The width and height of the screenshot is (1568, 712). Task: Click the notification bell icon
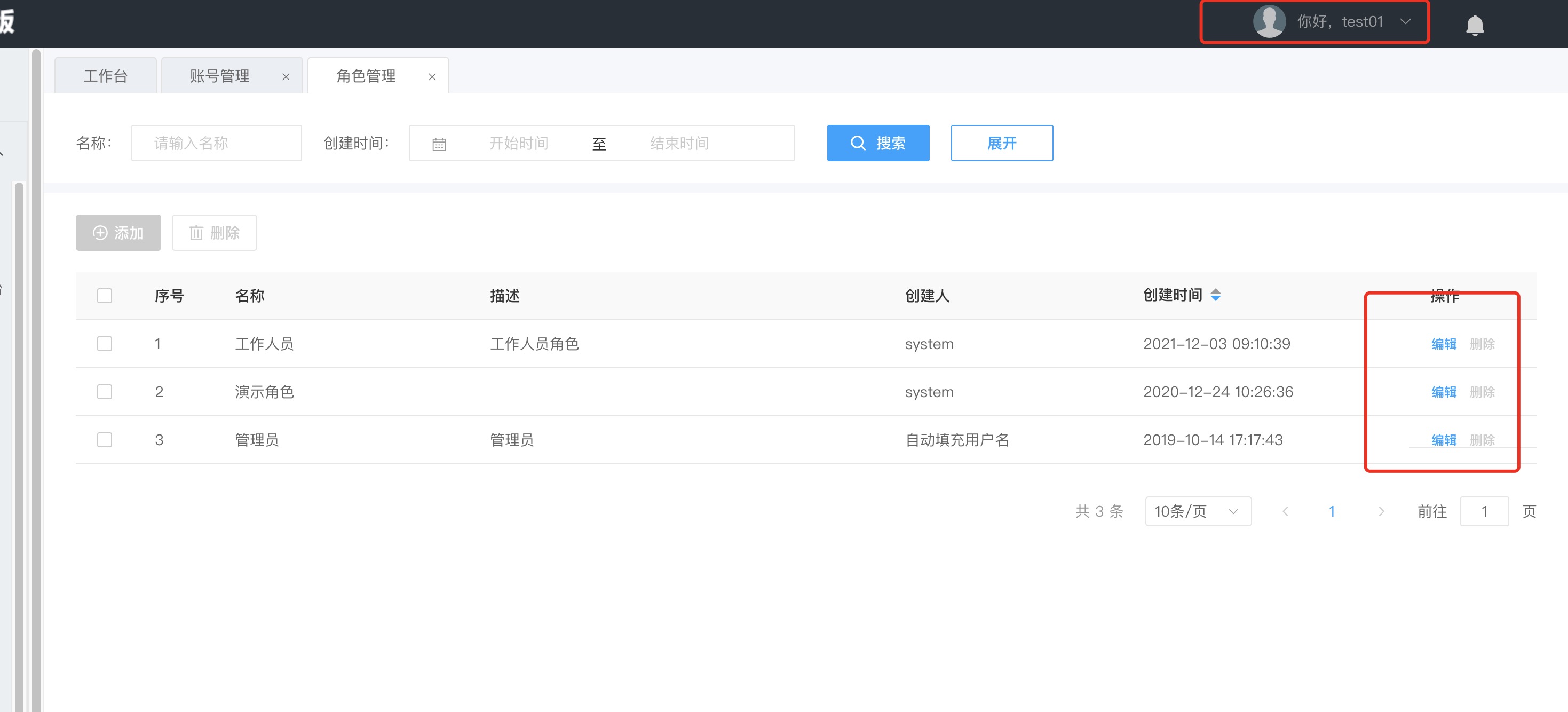click(1474, 25)
